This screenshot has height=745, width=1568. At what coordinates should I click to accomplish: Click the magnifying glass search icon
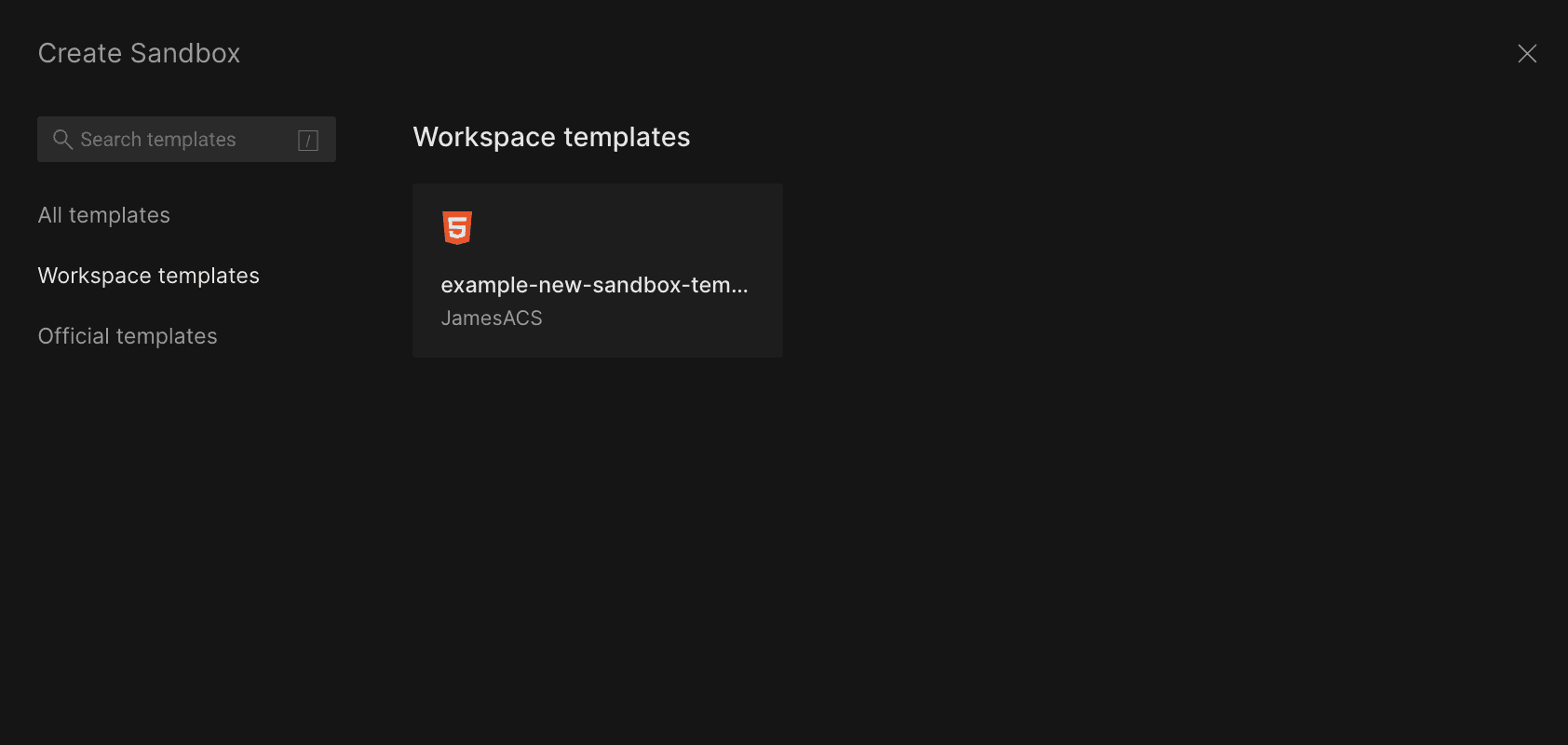pos(62,140)
